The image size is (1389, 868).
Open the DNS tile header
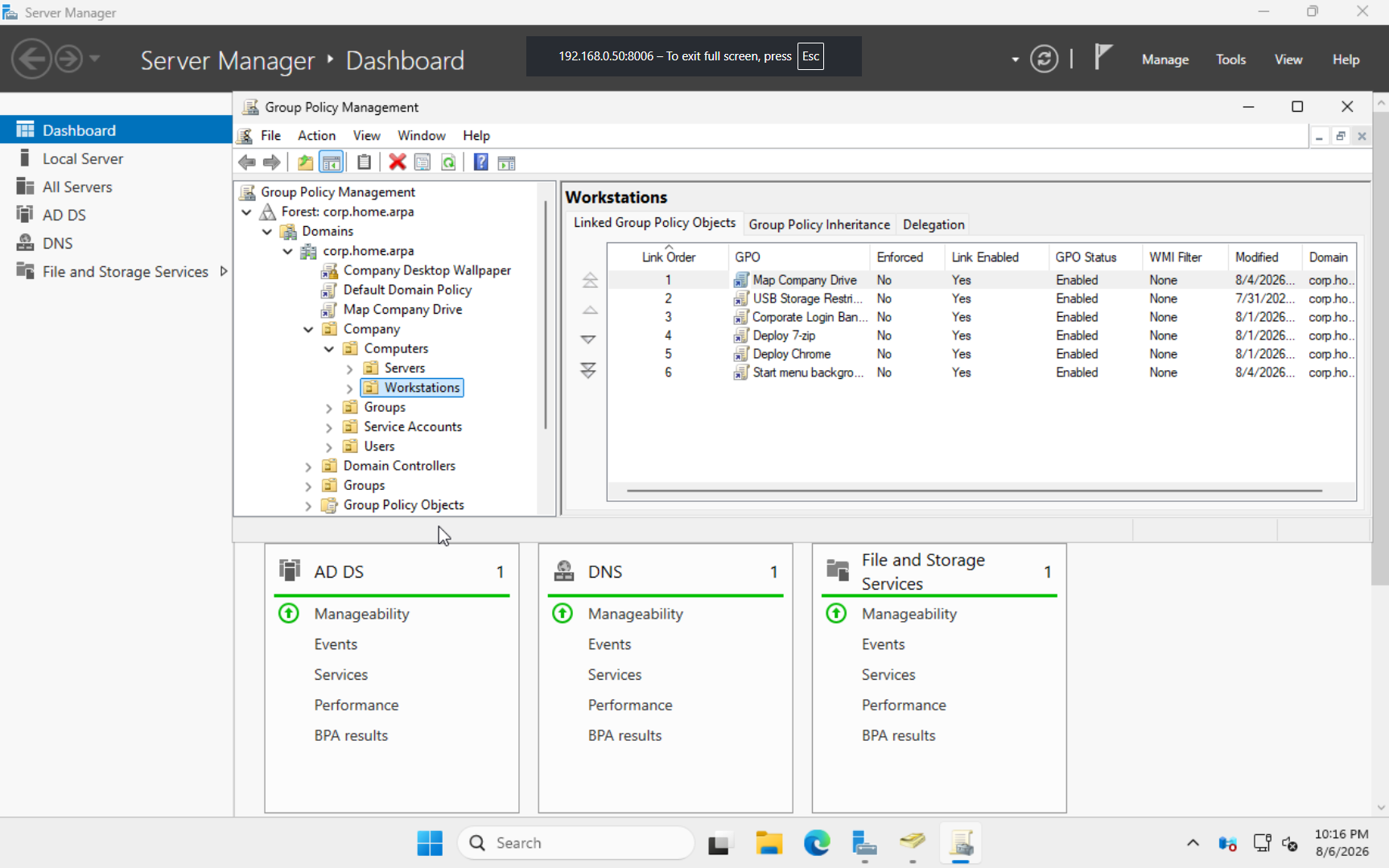click(x=665, y=571)
